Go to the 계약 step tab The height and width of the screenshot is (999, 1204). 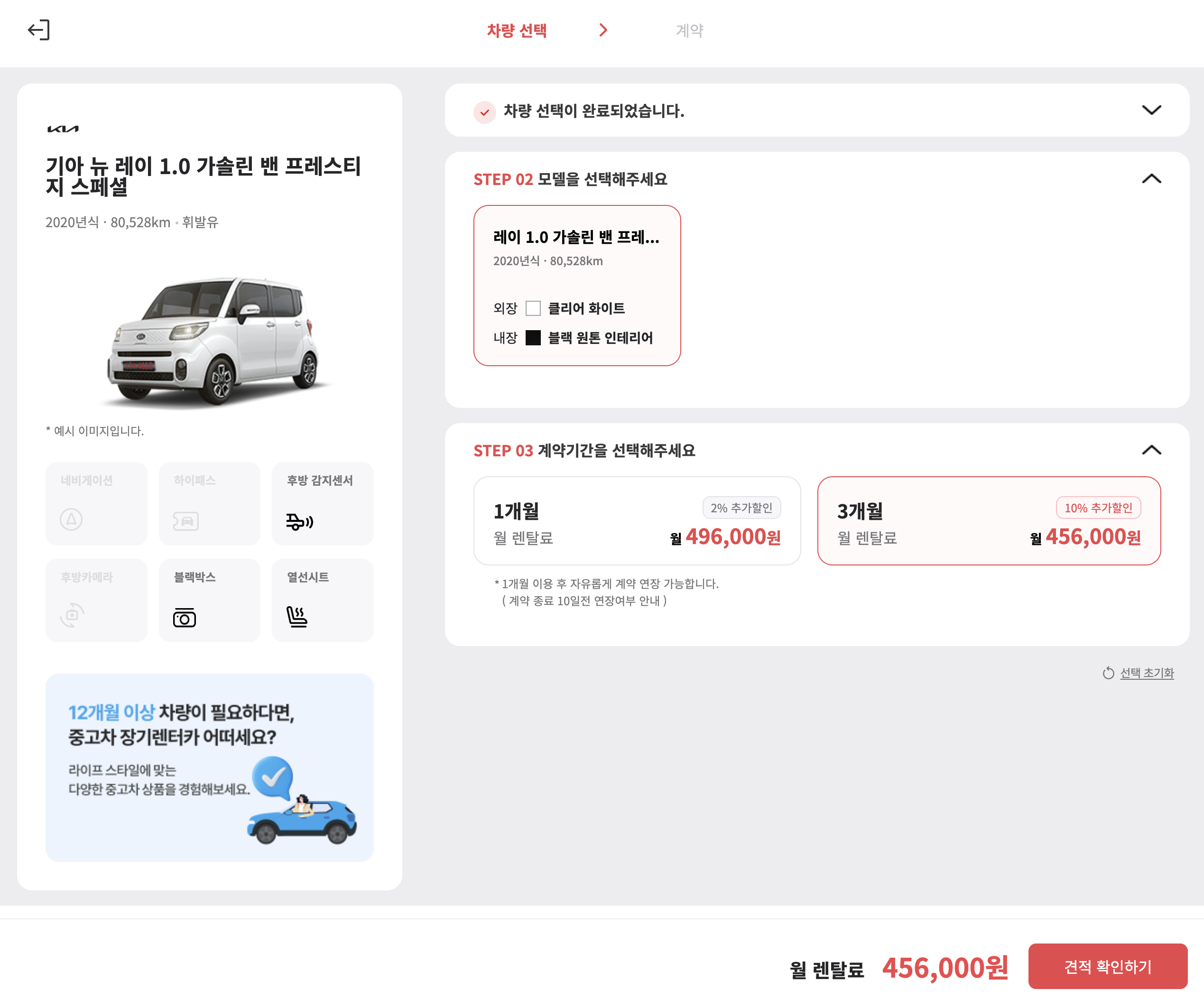point(689,30)
